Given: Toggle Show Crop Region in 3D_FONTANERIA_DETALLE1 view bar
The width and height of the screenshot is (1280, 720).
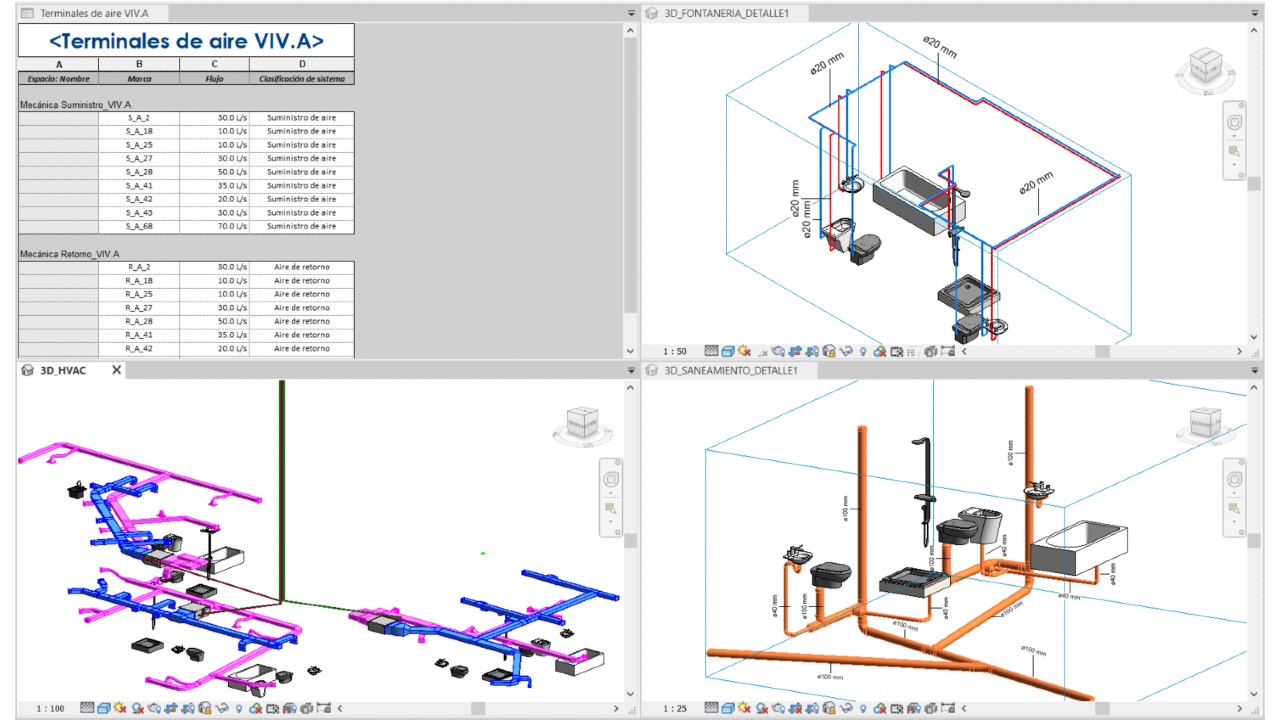Looking at the screenshot, I should (812, 351).
